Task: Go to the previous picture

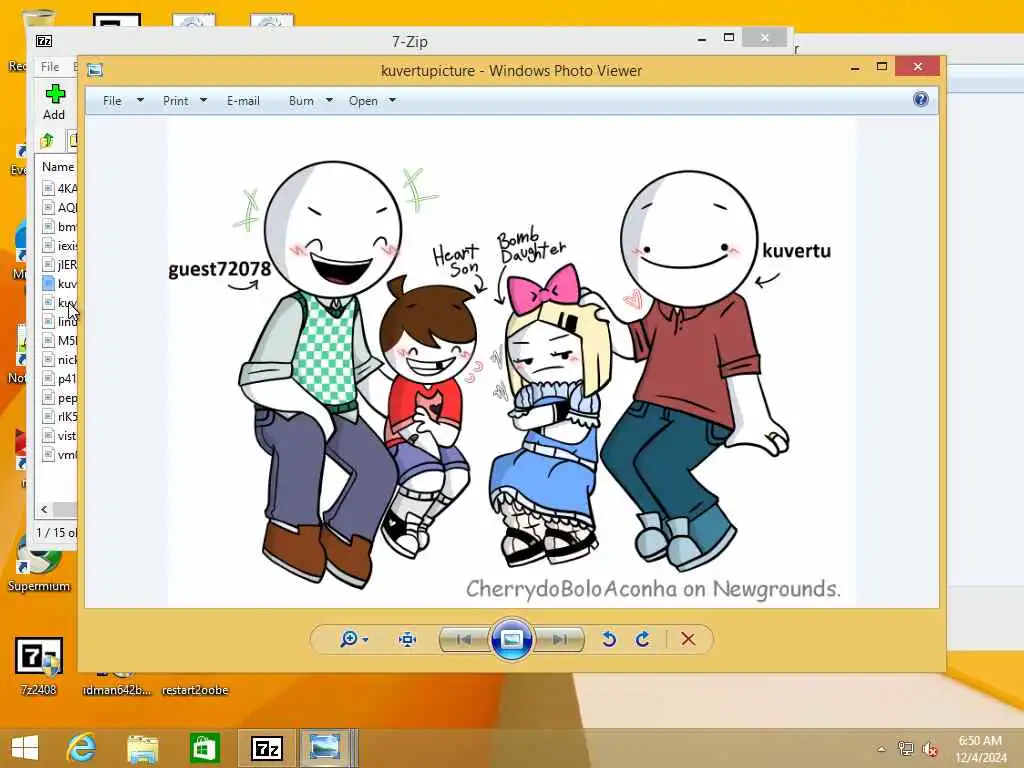Action: [464, 639]
